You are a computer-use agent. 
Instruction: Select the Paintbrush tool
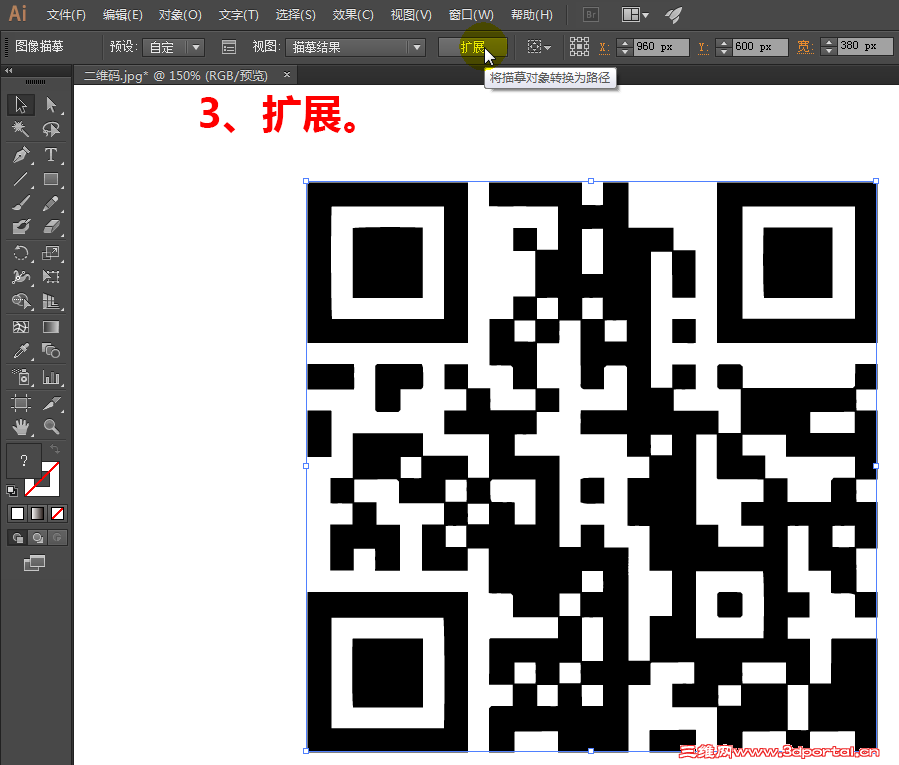coord(21,203)
